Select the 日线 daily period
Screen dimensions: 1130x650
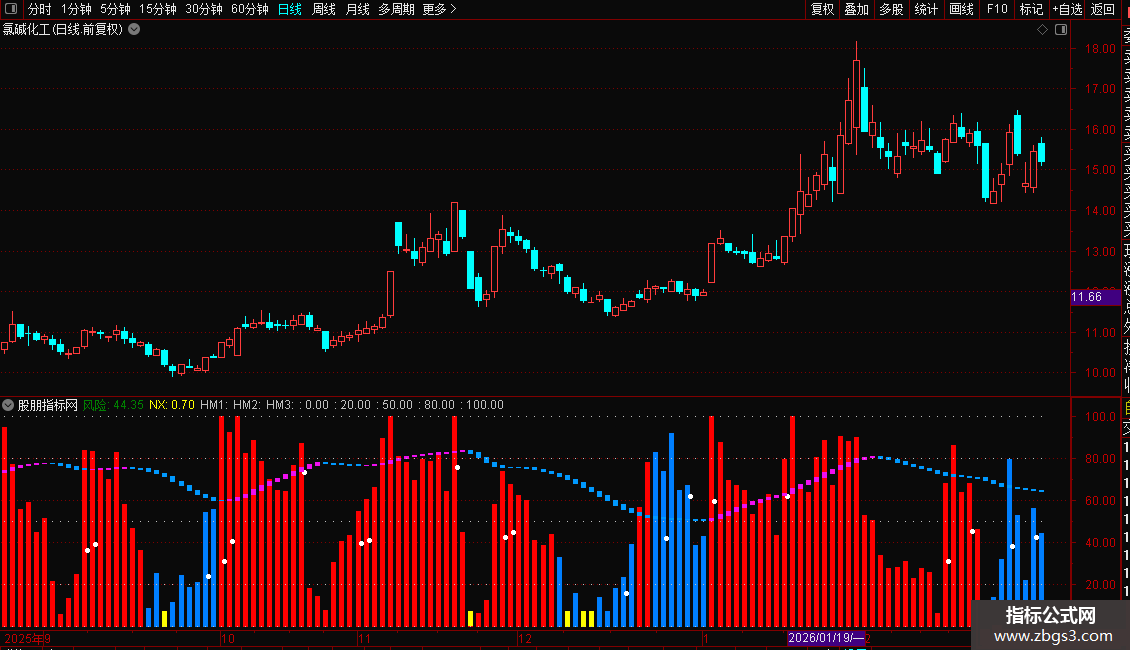[290, 9]
